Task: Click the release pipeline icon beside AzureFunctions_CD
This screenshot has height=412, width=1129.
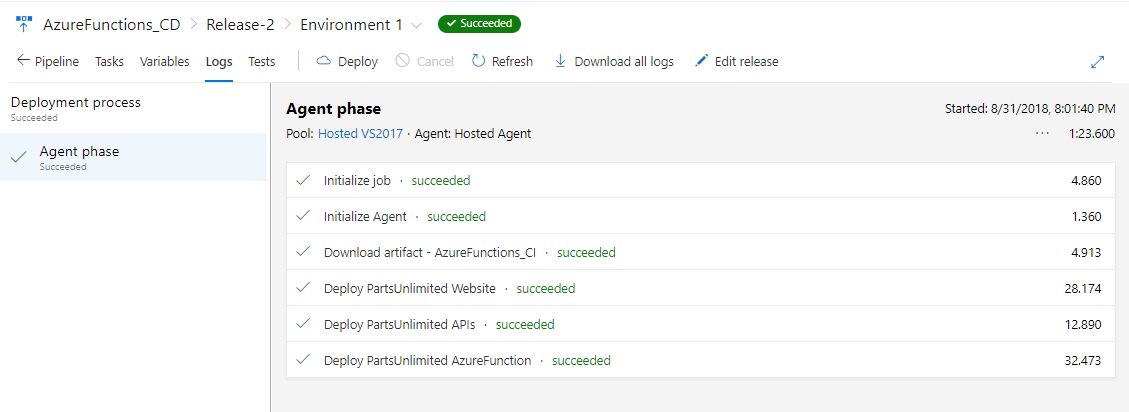Action: (24, 24)
